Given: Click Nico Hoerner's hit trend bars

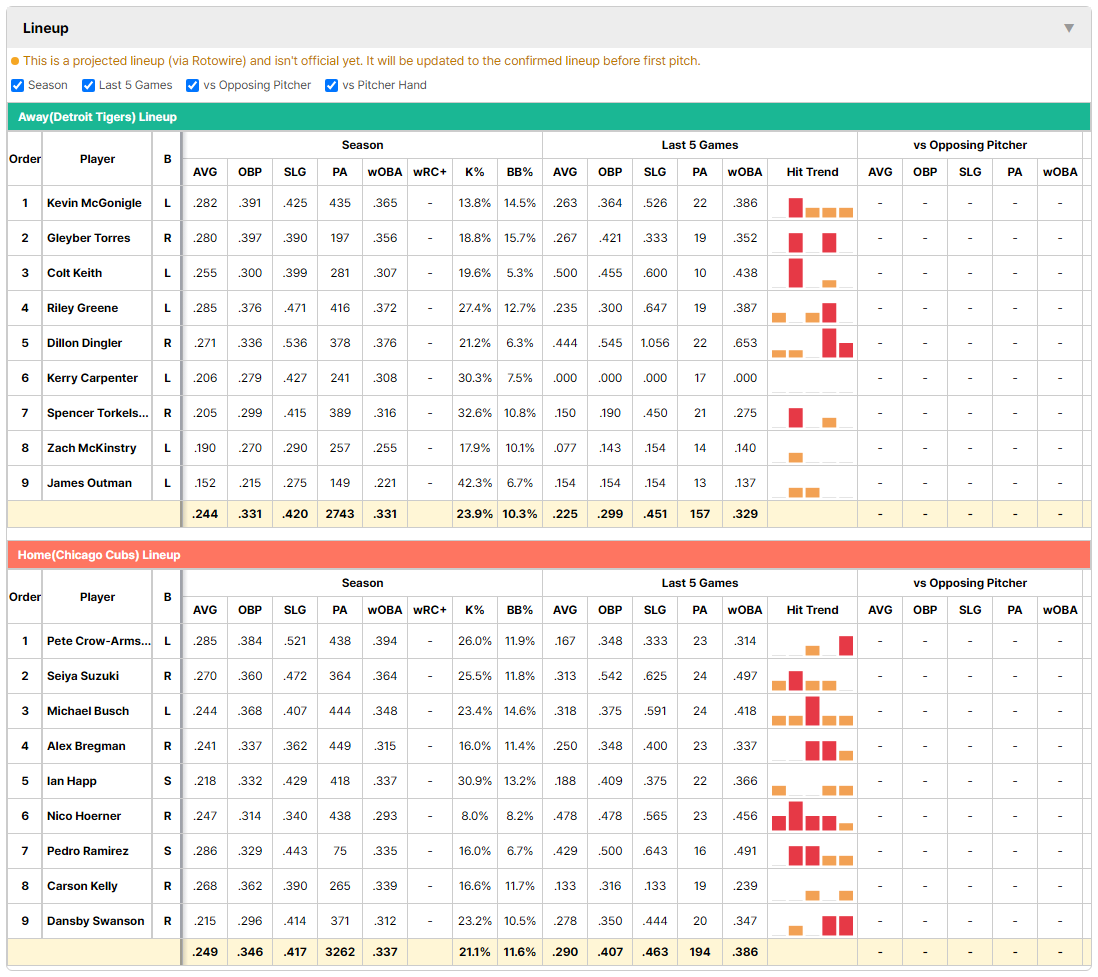Looking at the screenshot, I should [x=812, y=816].
